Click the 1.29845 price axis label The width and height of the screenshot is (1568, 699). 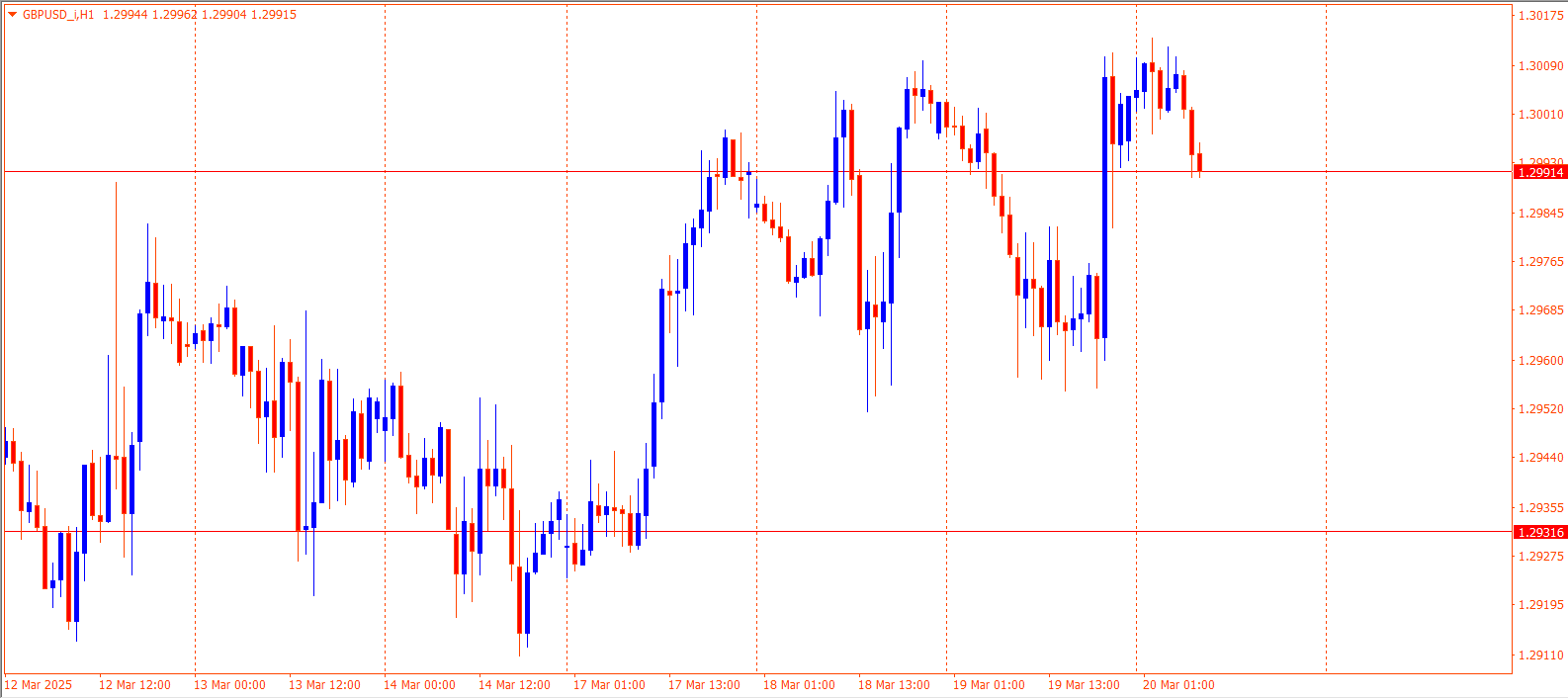1541,214
